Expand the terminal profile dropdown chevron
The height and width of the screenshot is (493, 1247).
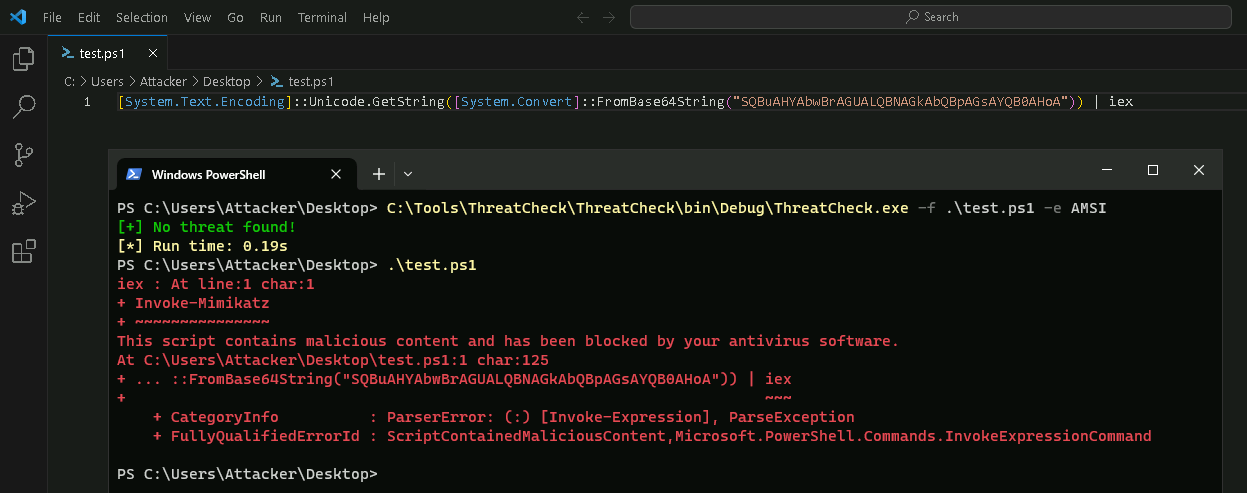click(408, 174)
